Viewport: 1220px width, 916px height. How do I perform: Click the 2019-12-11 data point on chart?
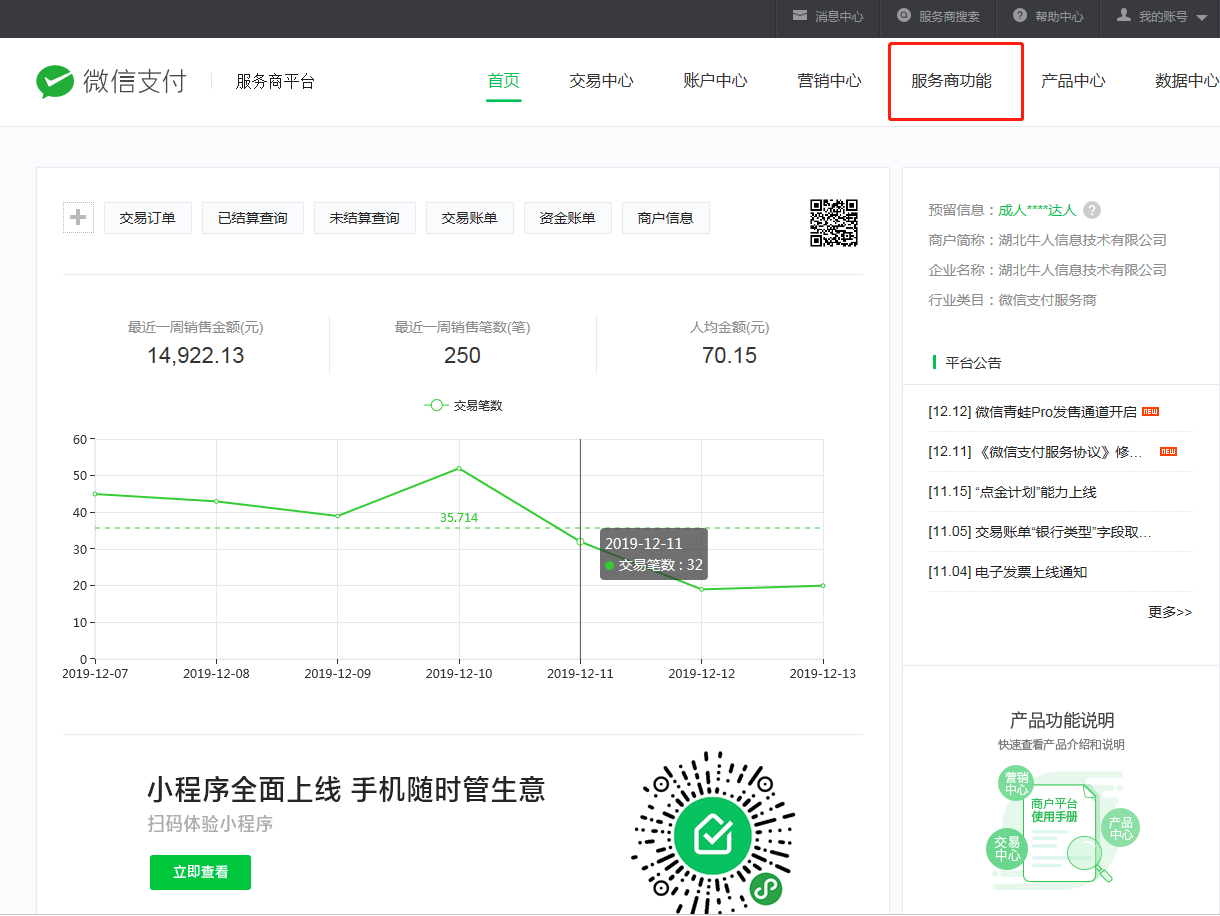tap(580, 541)
